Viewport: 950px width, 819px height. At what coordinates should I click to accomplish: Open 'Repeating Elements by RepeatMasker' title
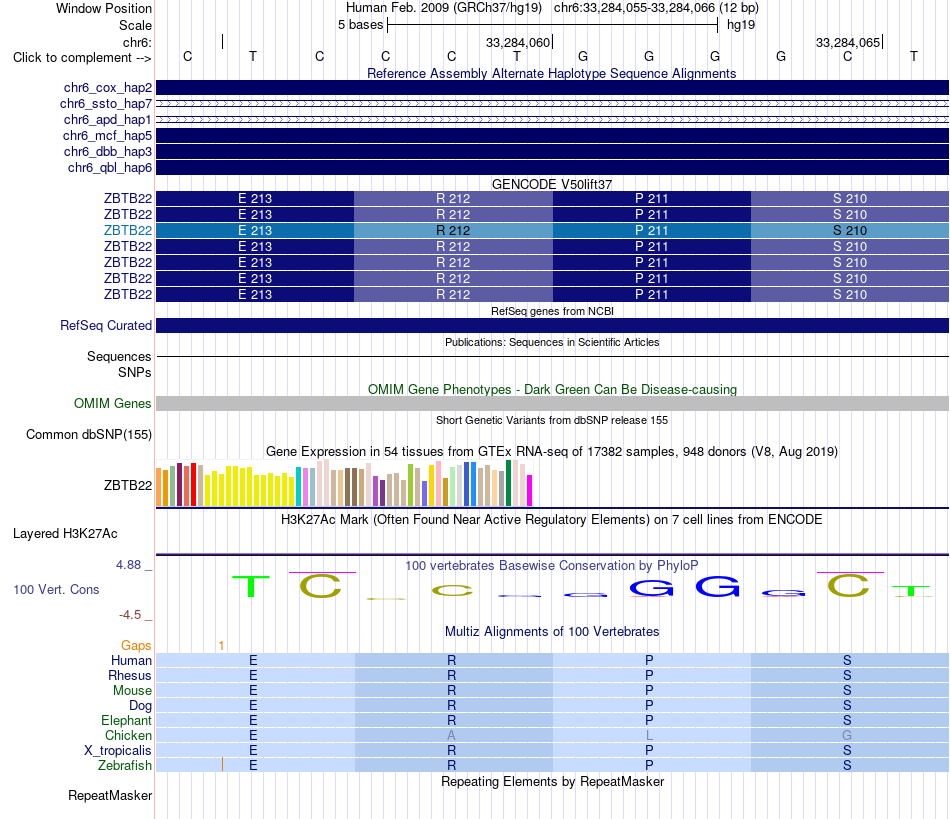[552, 781]
